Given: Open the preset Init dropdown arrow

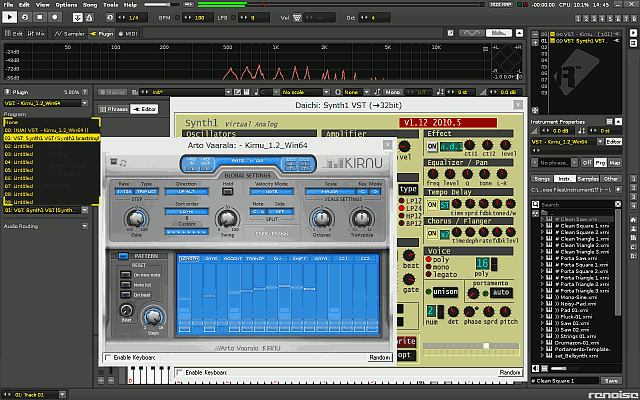Looking at the screenshot, I should (x=228, y=92).
